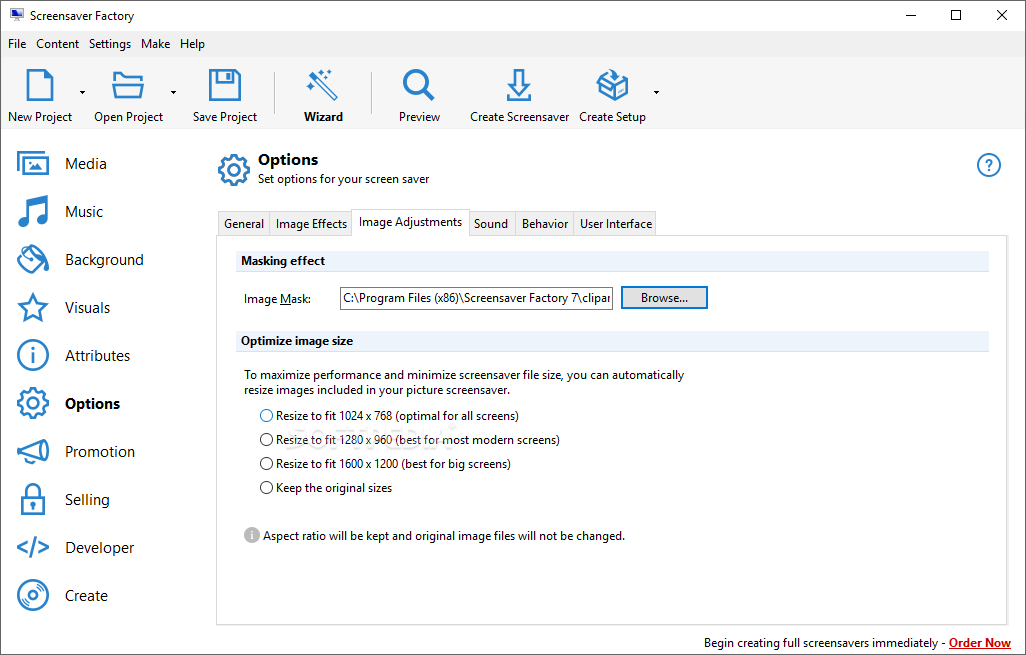1026x655 pixels.
Task: Click the Browse... button
Action: click(x=664, y=298)
